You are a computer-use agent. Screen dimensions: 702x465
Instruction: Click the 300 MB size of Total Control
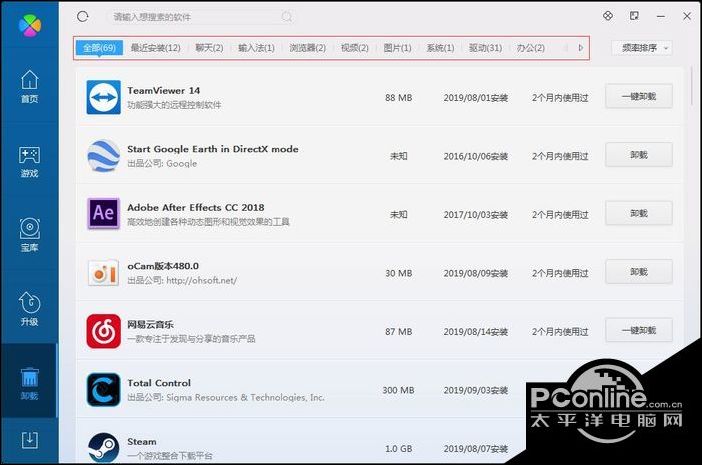pyautogui.click(x=398, y=390)
